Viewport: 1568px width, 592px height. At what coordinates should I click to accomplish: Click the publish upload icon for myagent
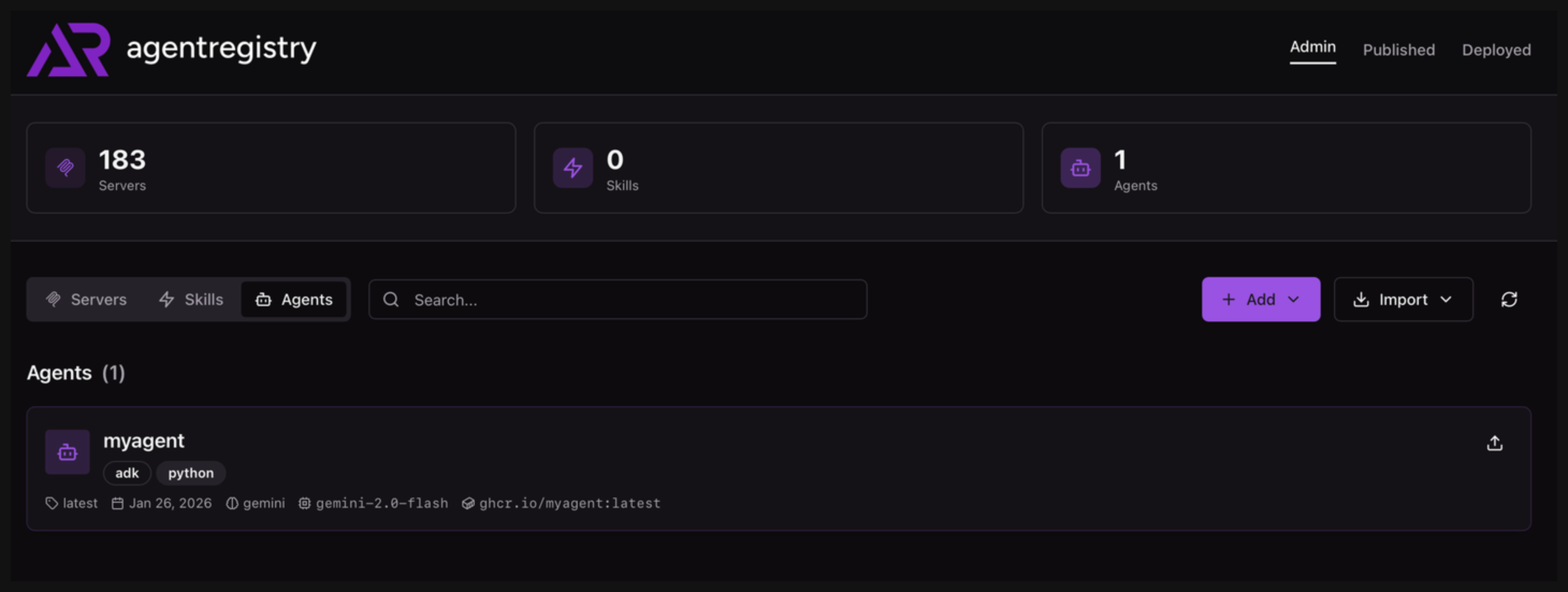coord(1494,443)
